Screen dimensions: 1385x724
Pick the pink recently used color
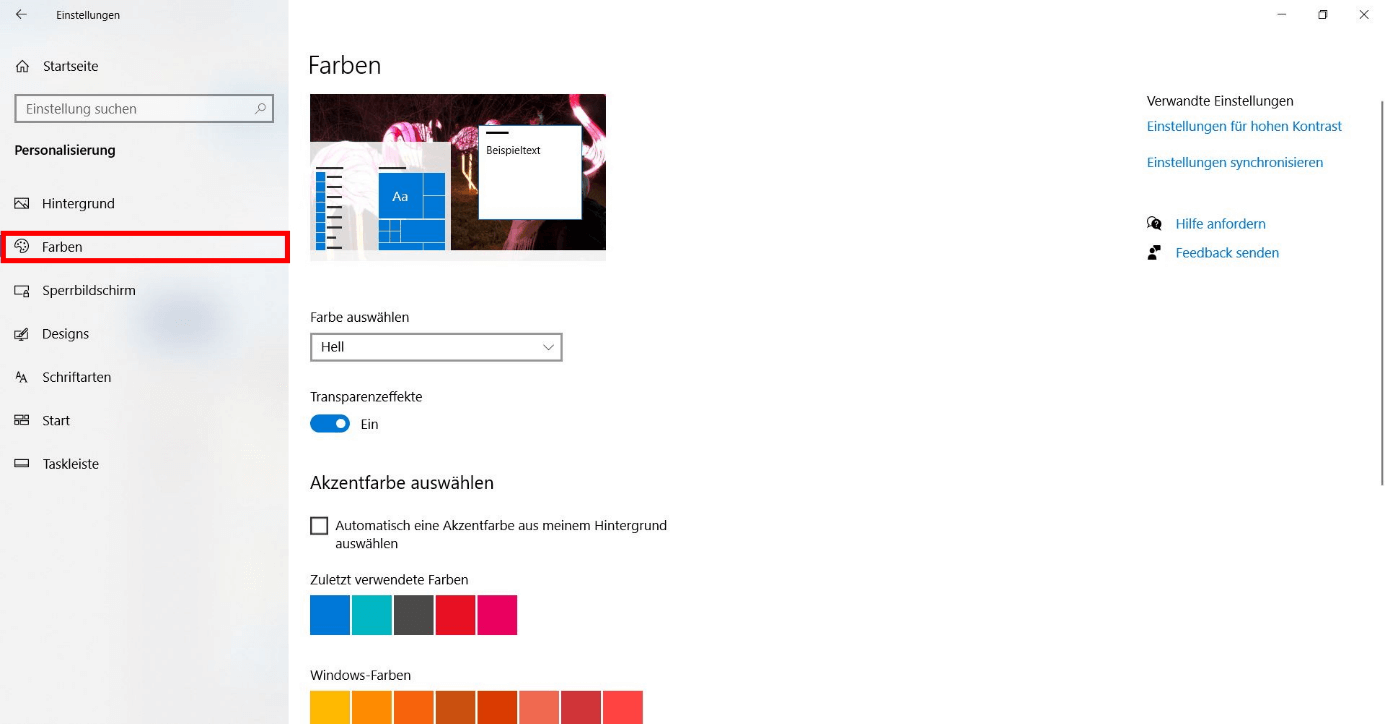pos(497,615)
